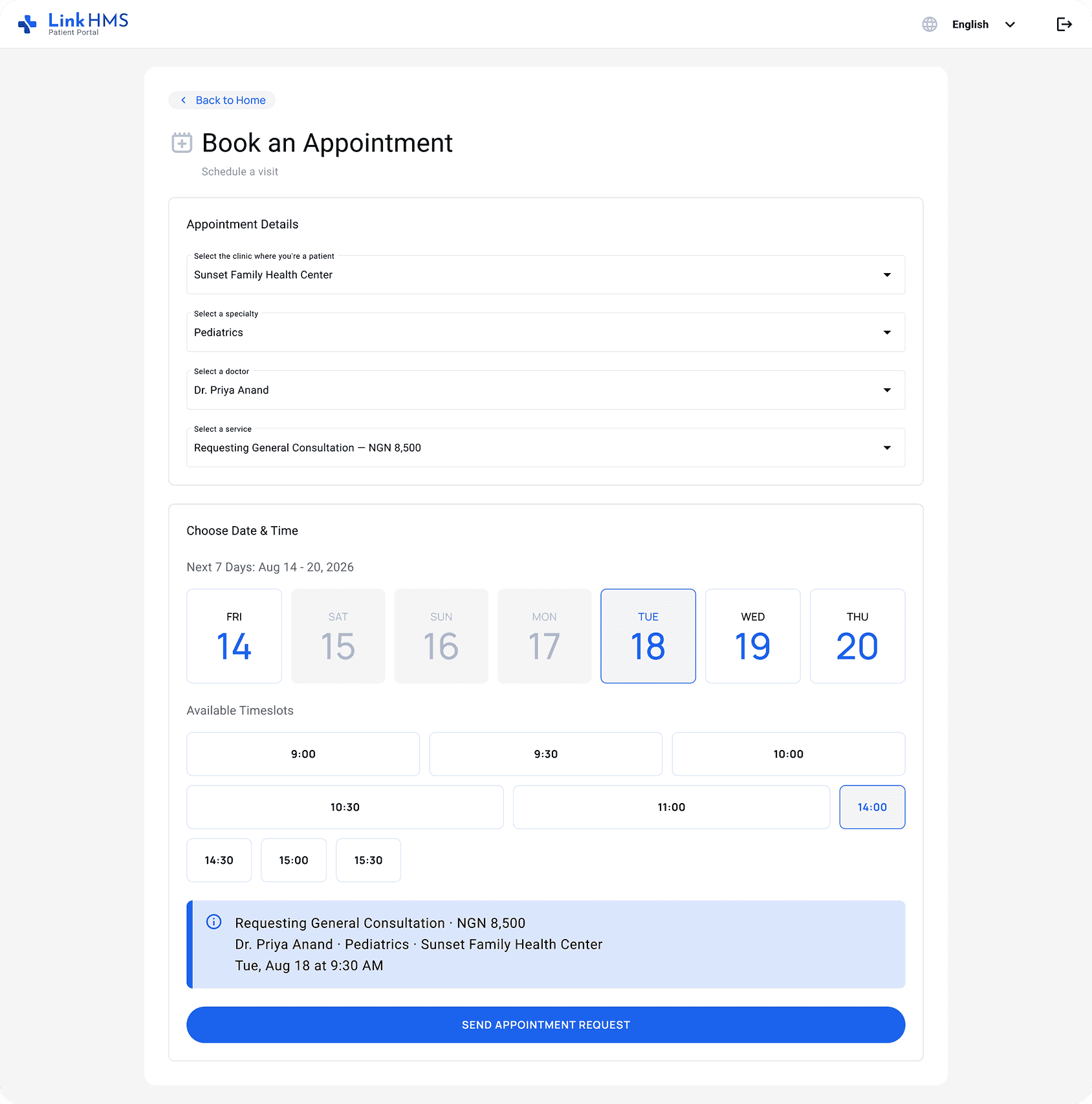Go back via Back to Home link
This screenshot has height=1104, width=1092.
coord(222,100)
